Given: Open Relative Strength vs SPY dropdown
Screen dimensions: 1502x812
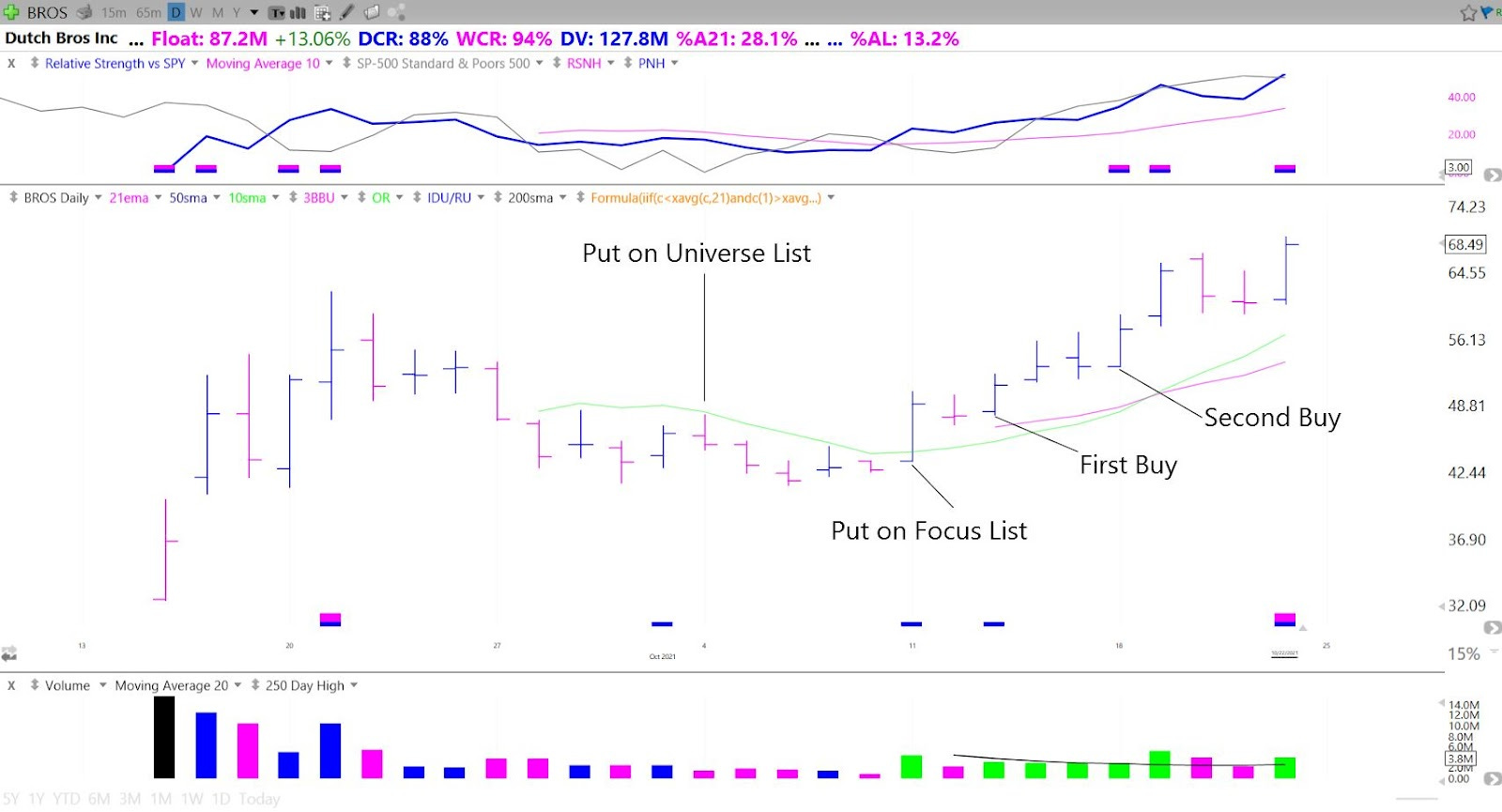Looking at the screenshot, I should tap(194, 63).
